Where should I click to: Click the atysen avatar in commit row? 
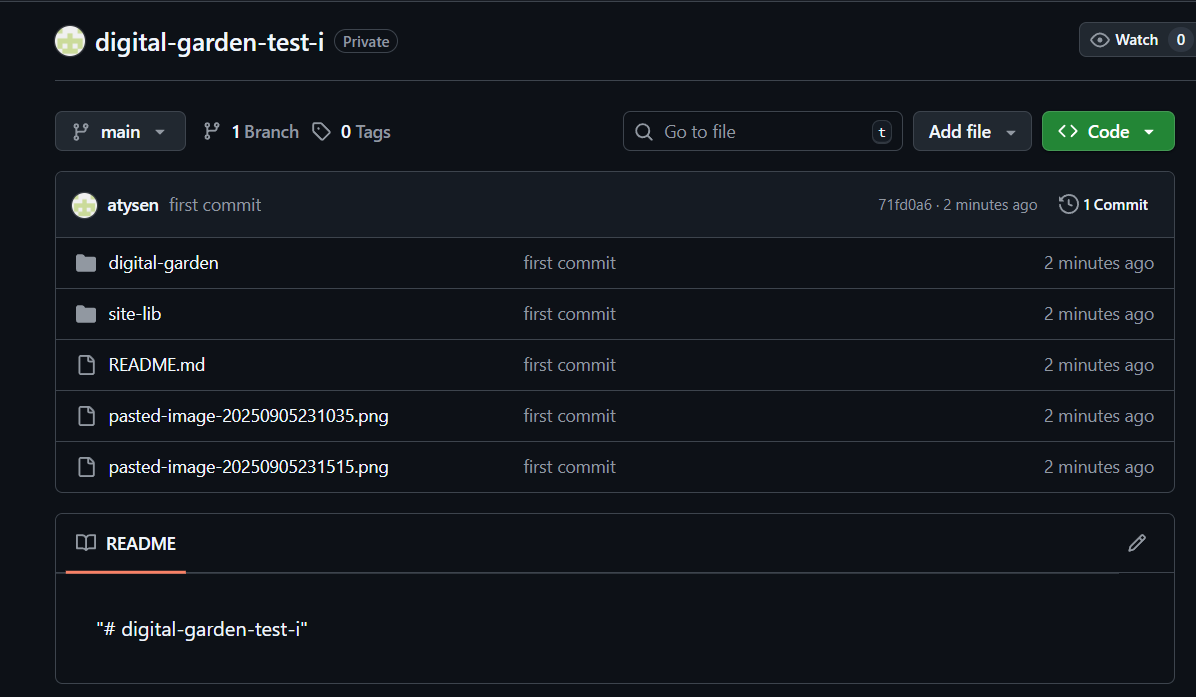click(x=84, y=205)
